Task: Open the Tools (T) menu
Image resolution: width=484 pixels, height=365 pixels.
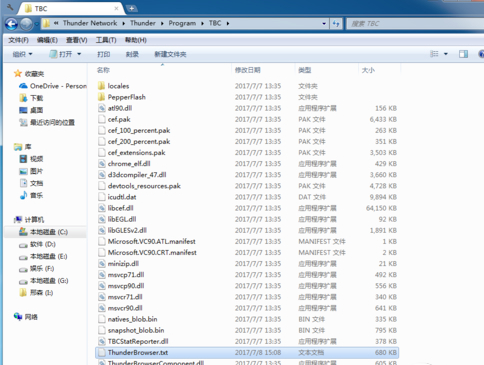Action: click(x=106, y=40)
